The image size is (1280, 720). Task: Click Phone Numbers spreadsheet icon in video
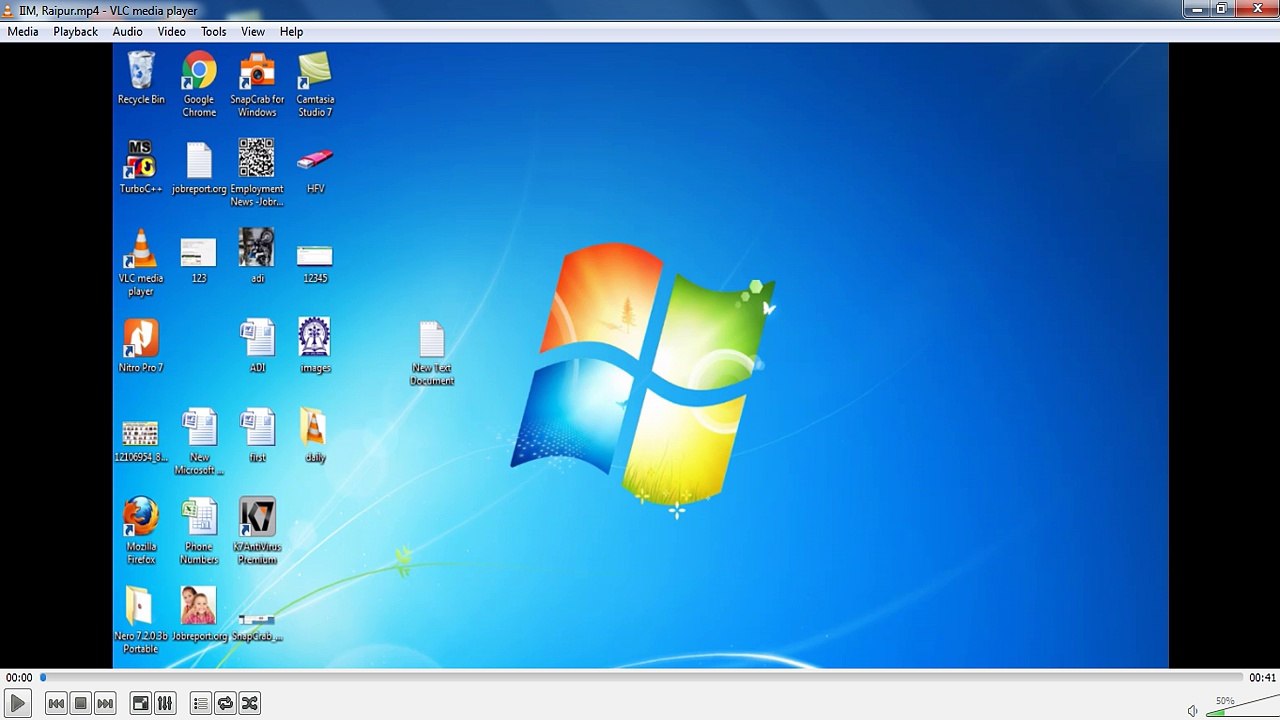pyautogui.click(x=199, y=531)
